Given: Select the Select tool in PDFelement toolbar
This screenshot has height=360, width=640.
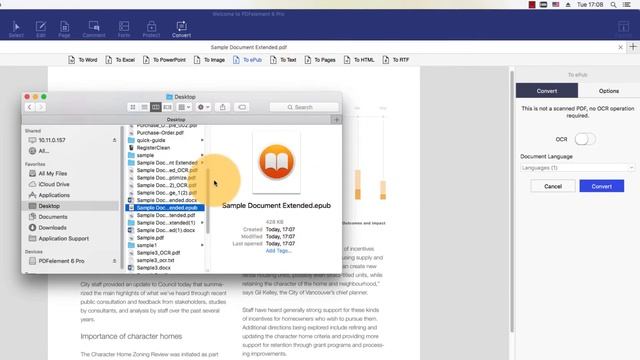Looking at the screenshot, I should pyautogui.click(x=16, y=29).
